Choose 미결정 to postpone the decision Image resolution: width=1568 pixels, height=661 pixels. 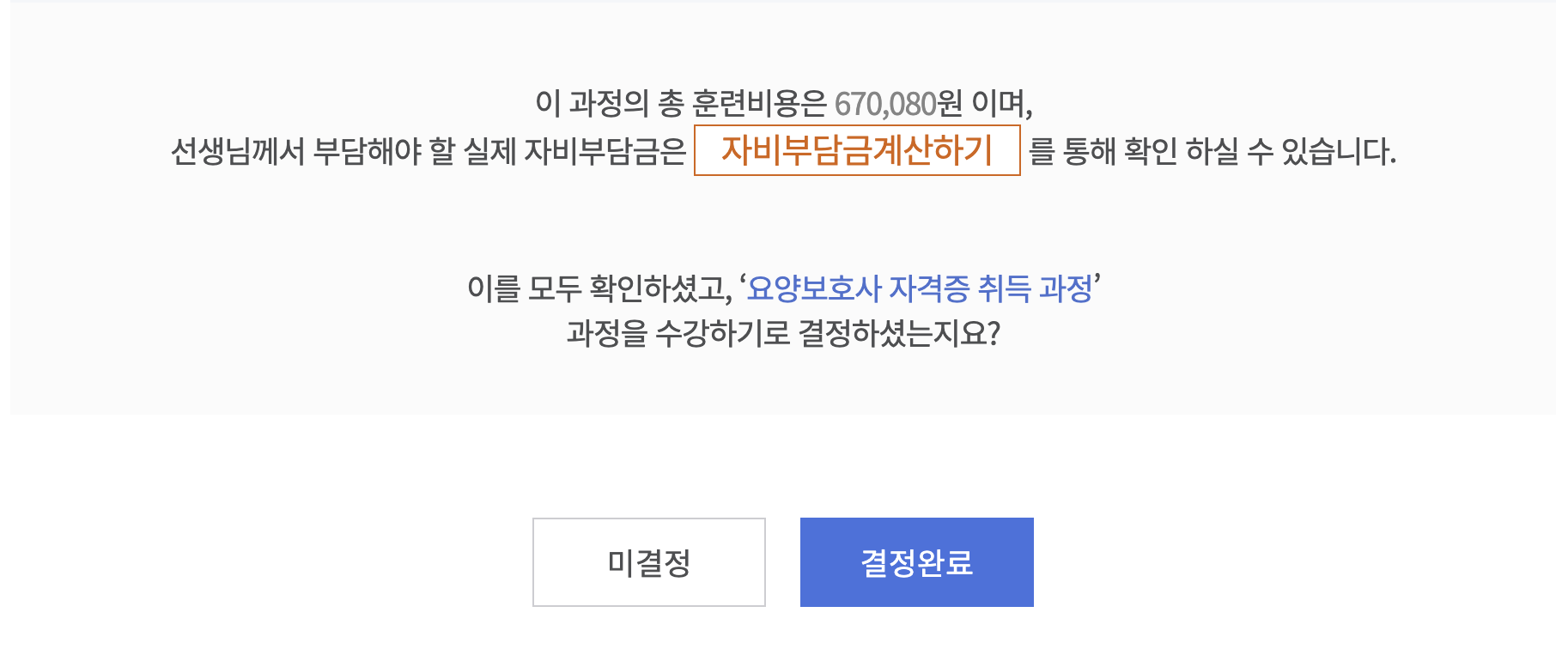click(649, 561)
